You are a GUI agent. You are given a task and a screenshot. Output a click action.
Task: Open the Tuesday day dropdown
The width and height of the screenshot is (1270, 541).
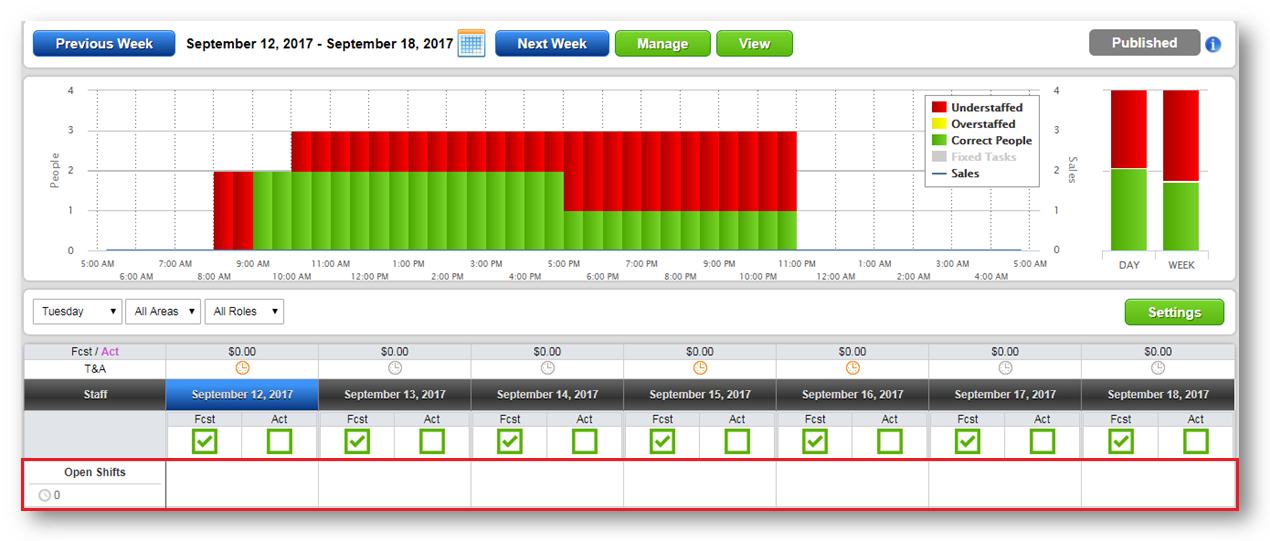point(77,312)
